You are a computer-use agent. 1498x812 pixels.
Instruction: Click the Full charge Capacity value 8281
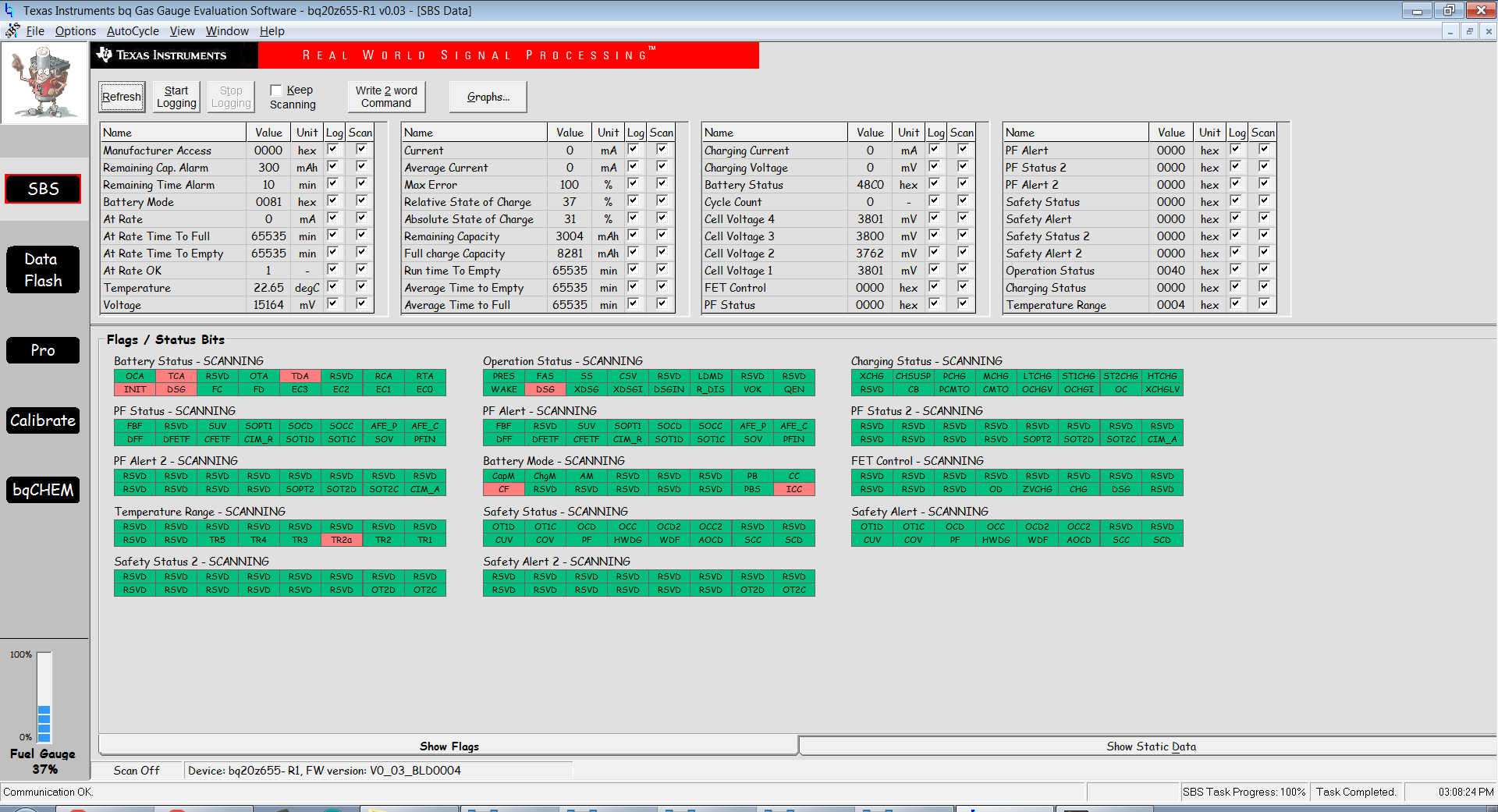click(x=570, y=254)
